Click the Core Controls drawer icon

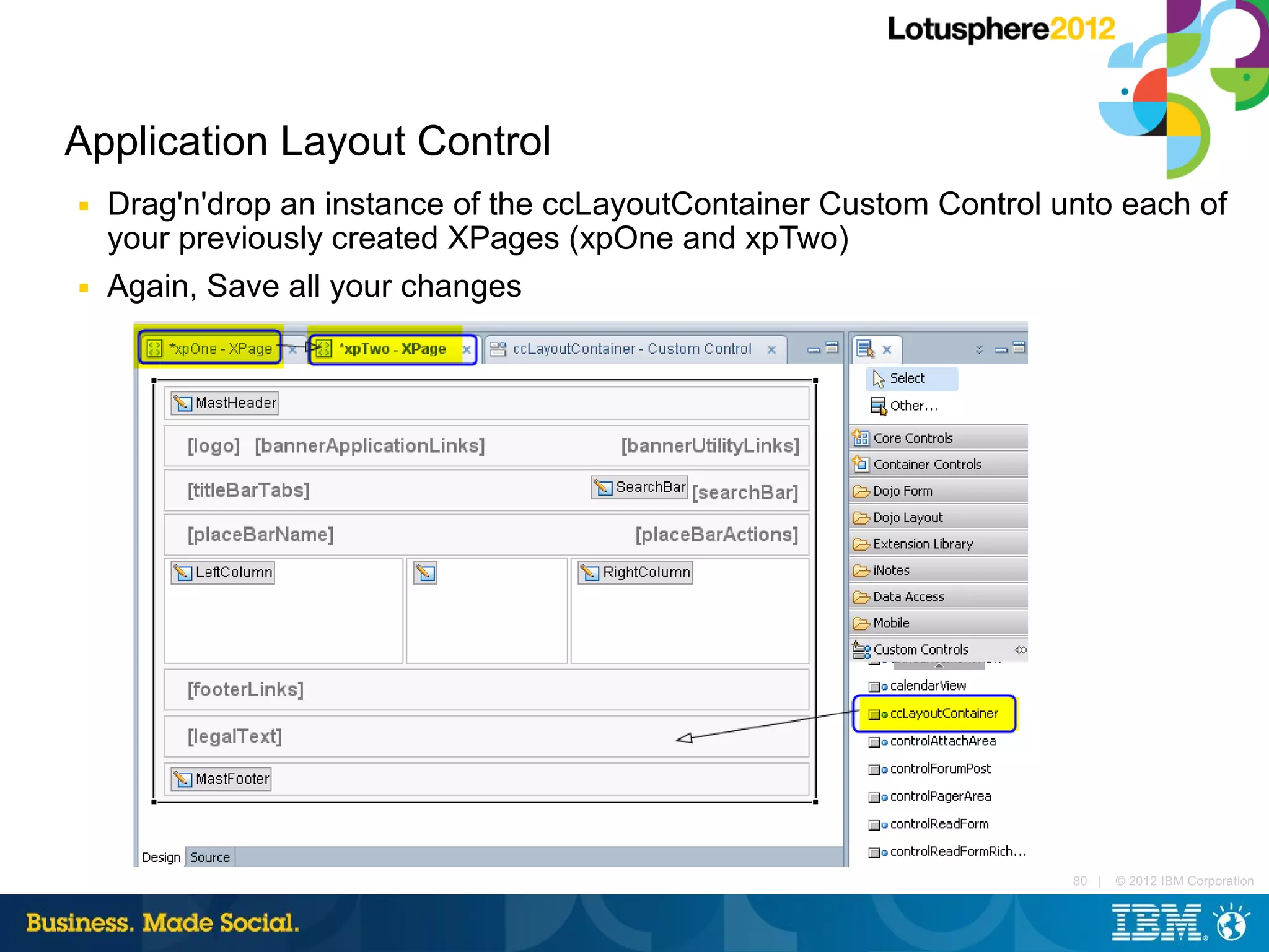[x=861, y=438]
